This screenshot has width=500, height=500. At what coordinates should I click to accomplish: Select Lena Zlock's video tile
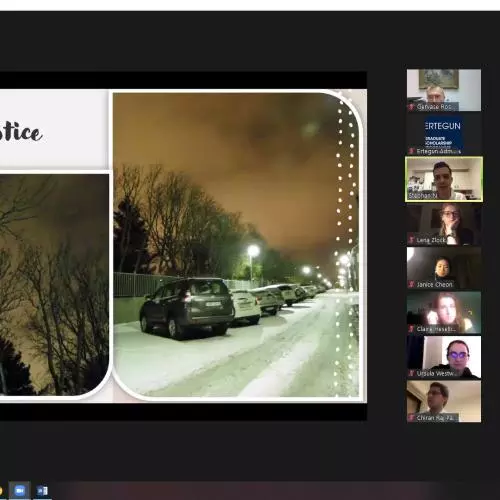pyautogui.click(x=444, y=224)
